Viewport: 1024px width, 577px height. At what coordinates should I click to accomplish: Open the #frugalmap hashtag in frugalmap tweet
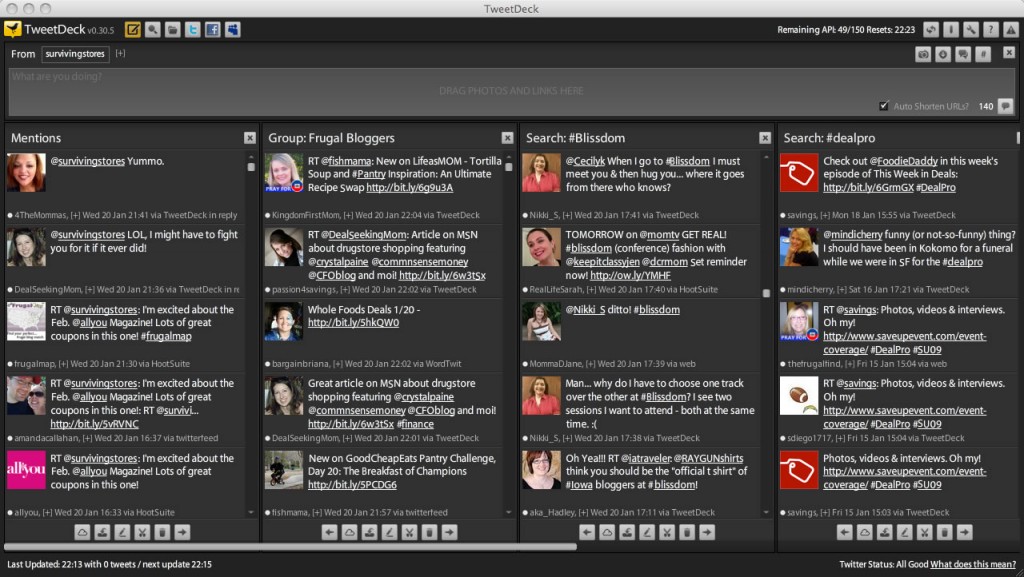point(166,336)
